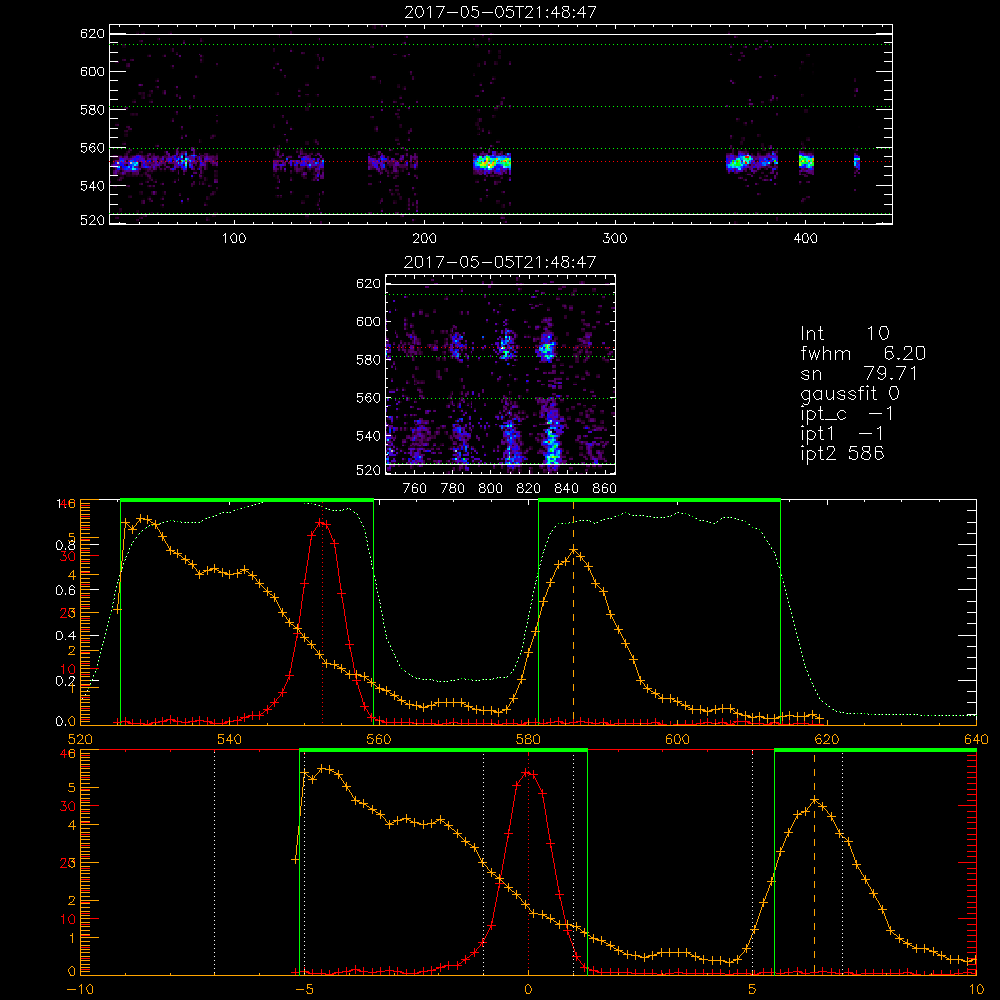Click bright streak near 832 in middle image
Screen dimensions: 1000x1000
click(x=551, y=440)
